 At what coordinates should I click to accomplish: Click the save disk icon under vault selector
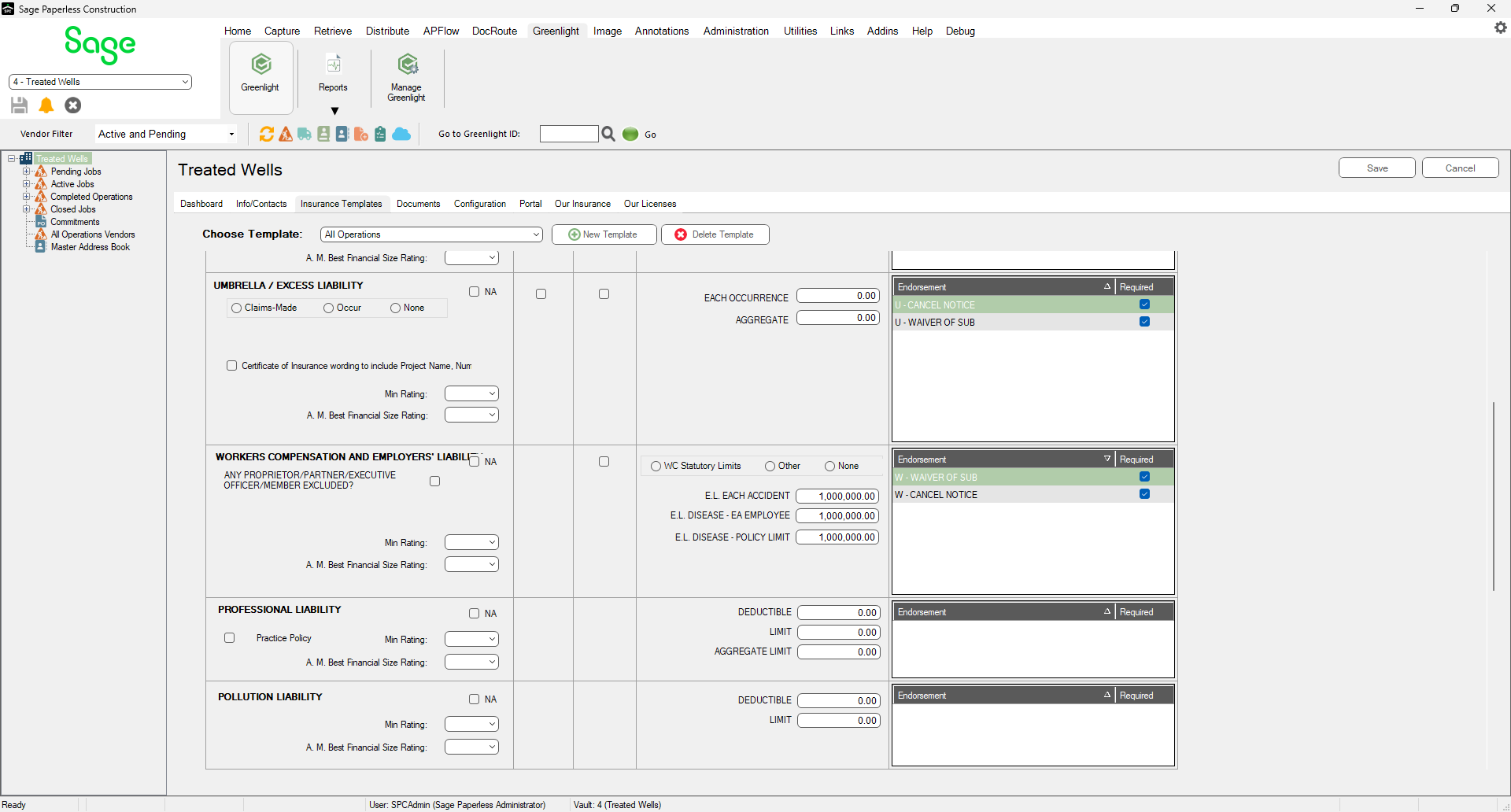coord(20,105)
